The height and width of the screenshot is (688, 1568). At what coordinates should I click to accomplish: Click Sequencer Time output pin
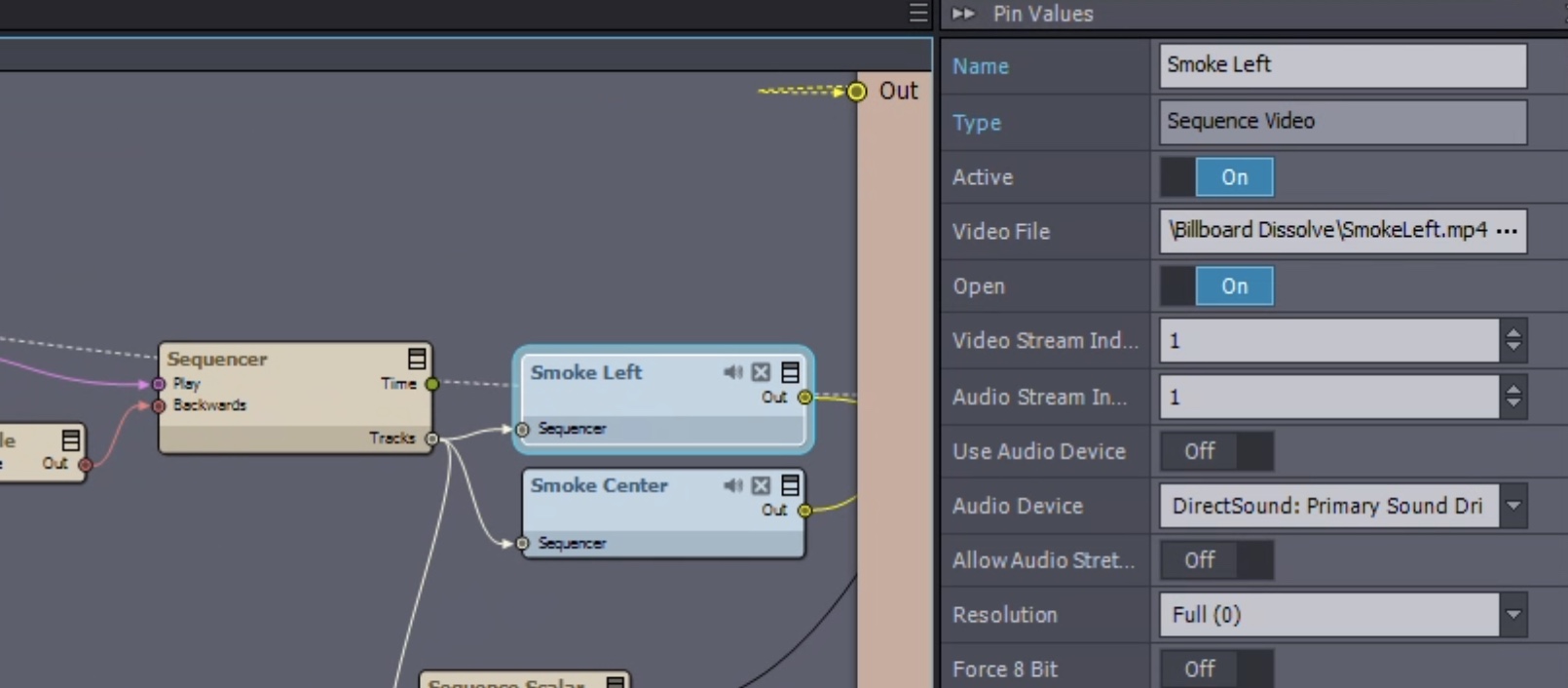pos(432,384)
